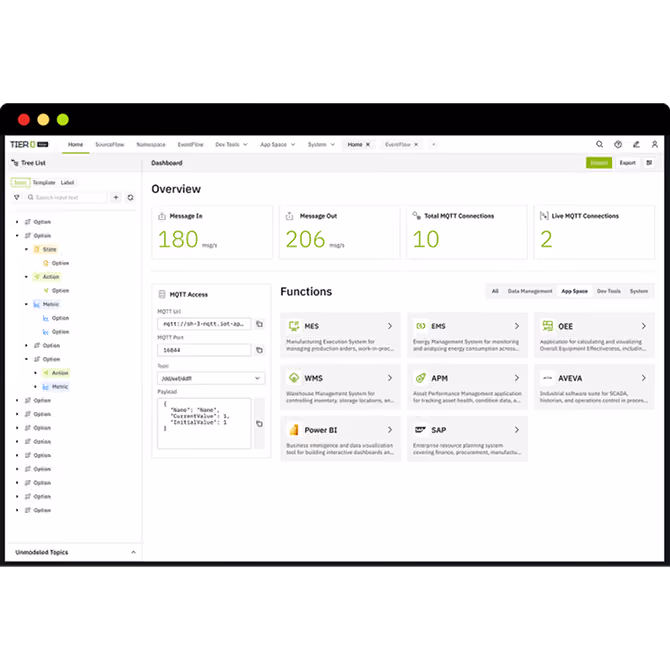Click the edit pencil icon in top bar
The height and width of the screenshot is (670, 670).
636,144
